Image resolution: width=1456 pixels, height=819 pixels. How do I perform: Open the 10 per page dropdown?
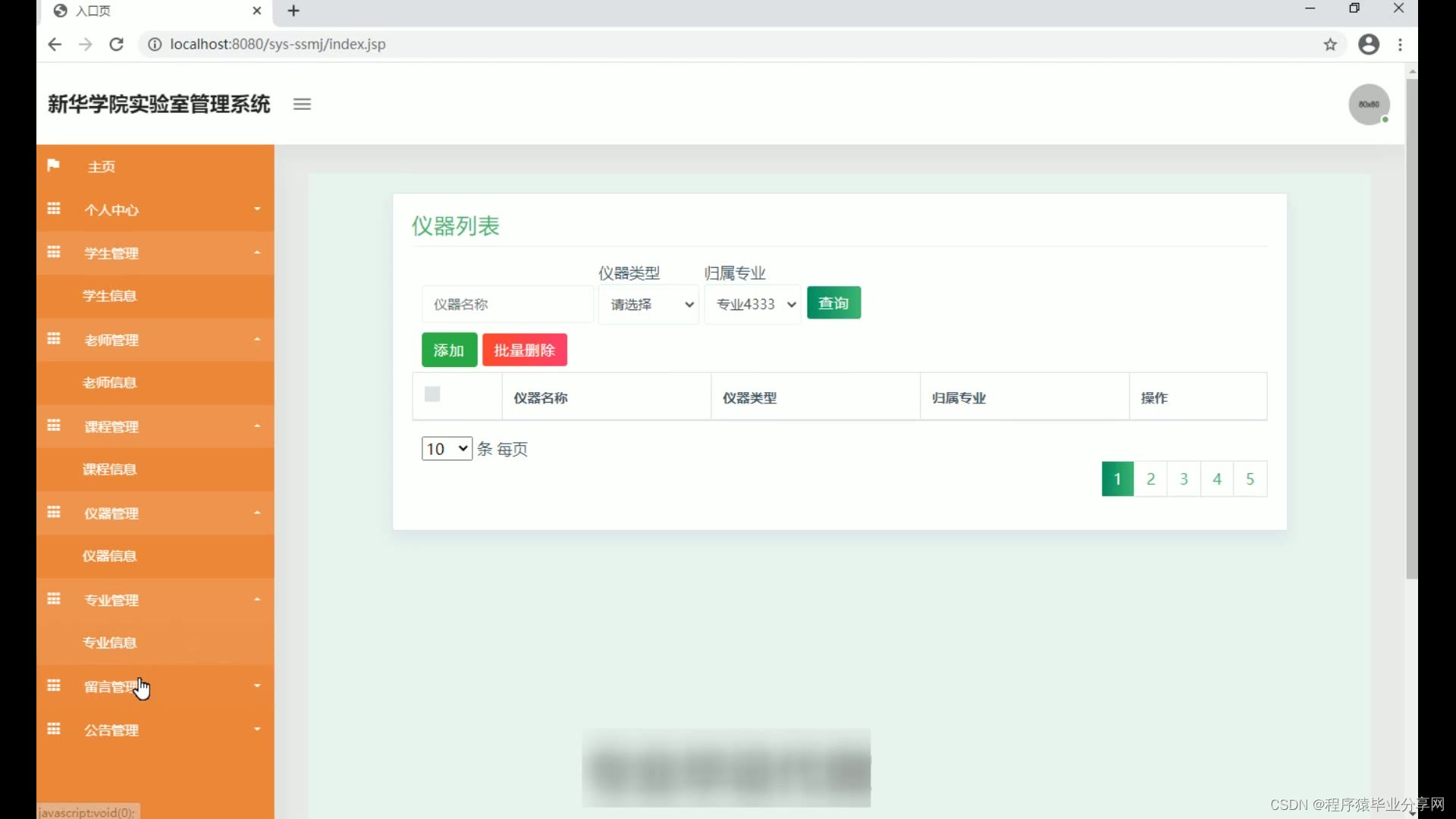[447, 448]
